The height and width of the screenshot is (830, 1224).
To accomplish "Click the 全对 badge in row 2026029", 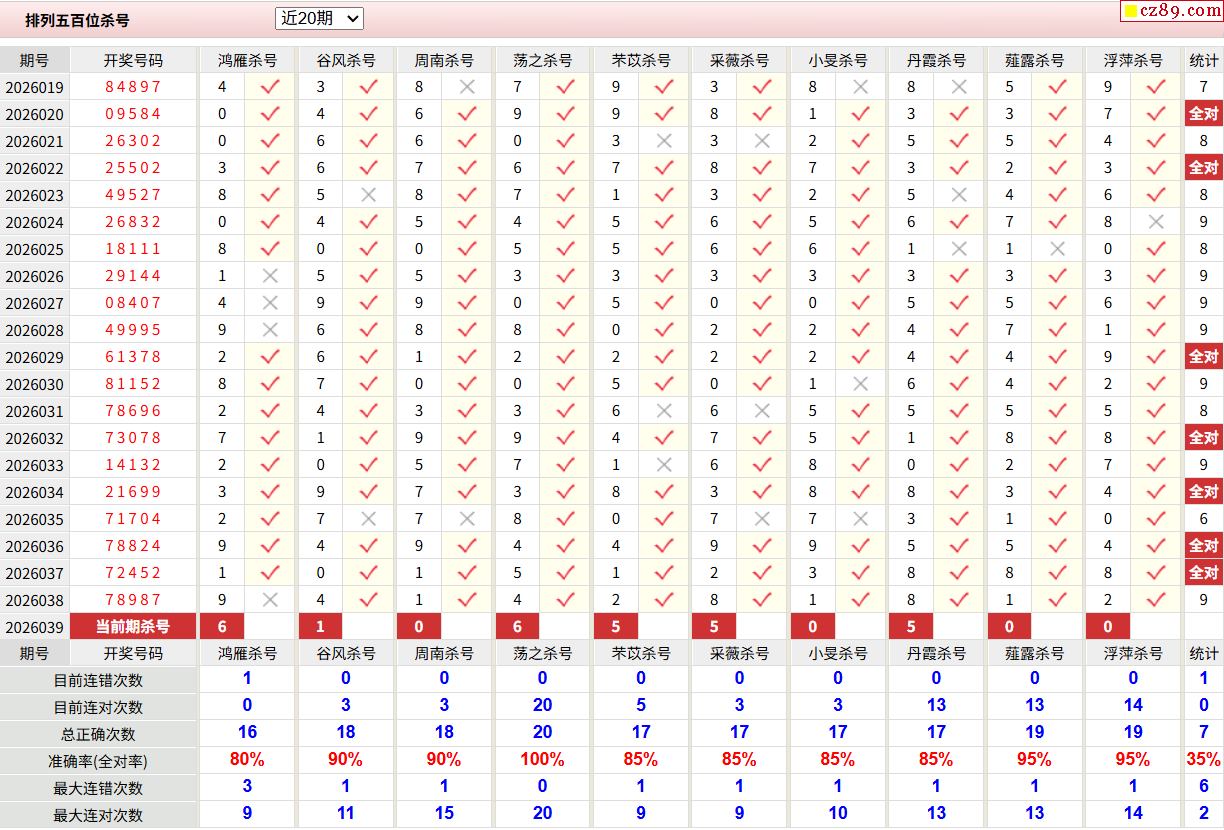I will pos(1203,357).
